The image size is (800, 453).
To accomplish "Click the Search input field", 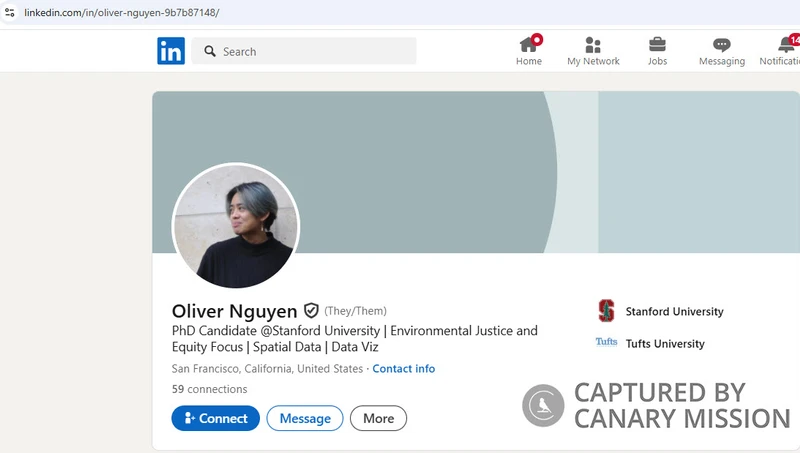I will point(304,51).
